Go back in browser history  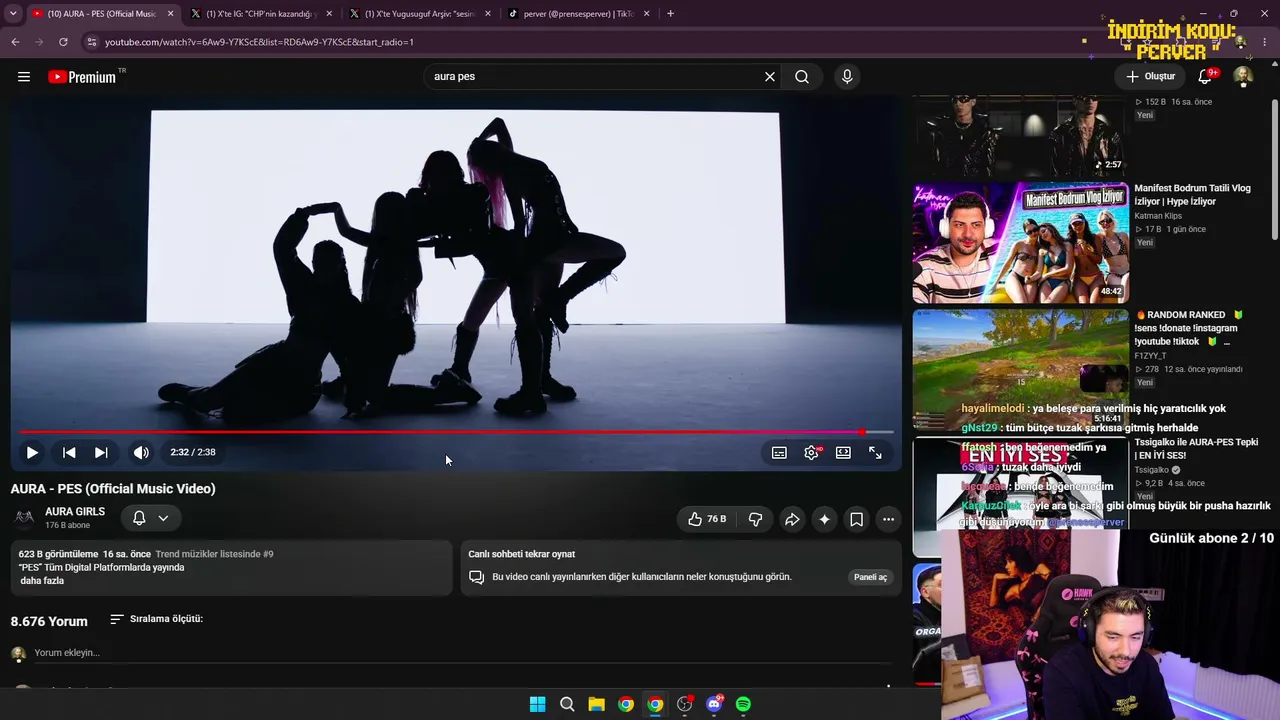[x=15, y=42]
